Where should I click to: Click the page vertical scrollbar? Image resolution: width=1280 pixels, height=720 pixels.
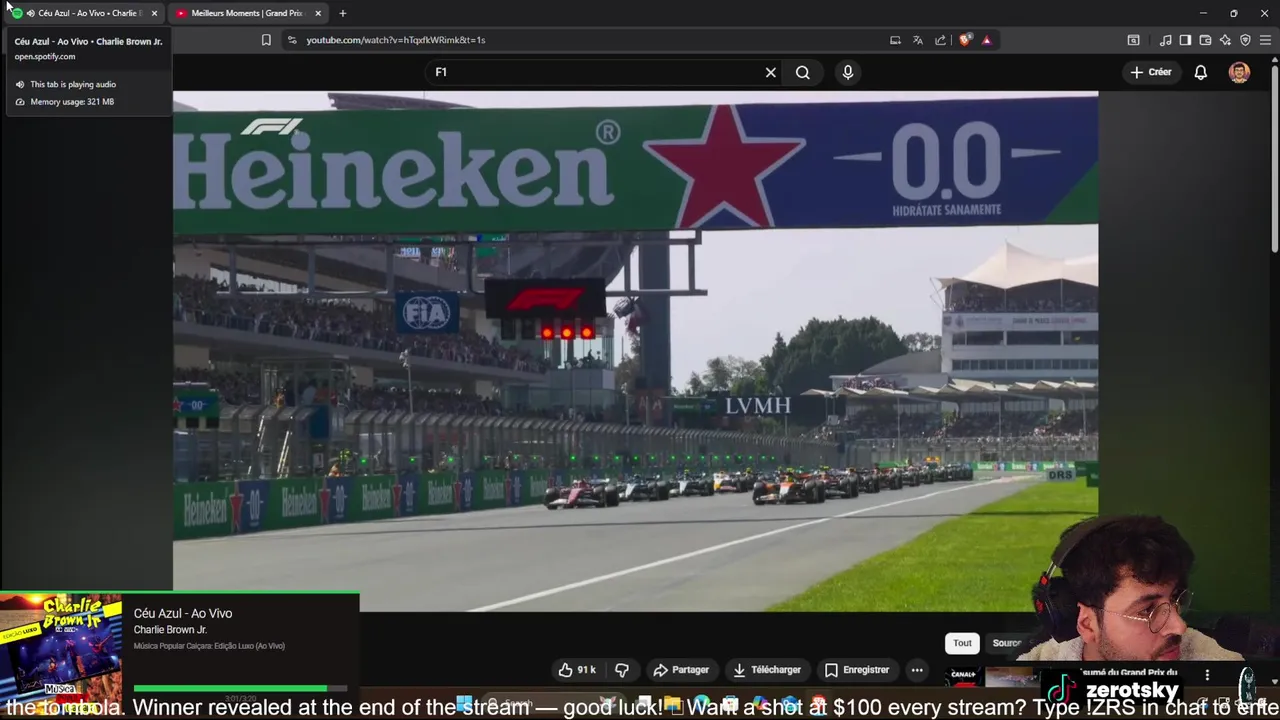[x=1274, y=160]
